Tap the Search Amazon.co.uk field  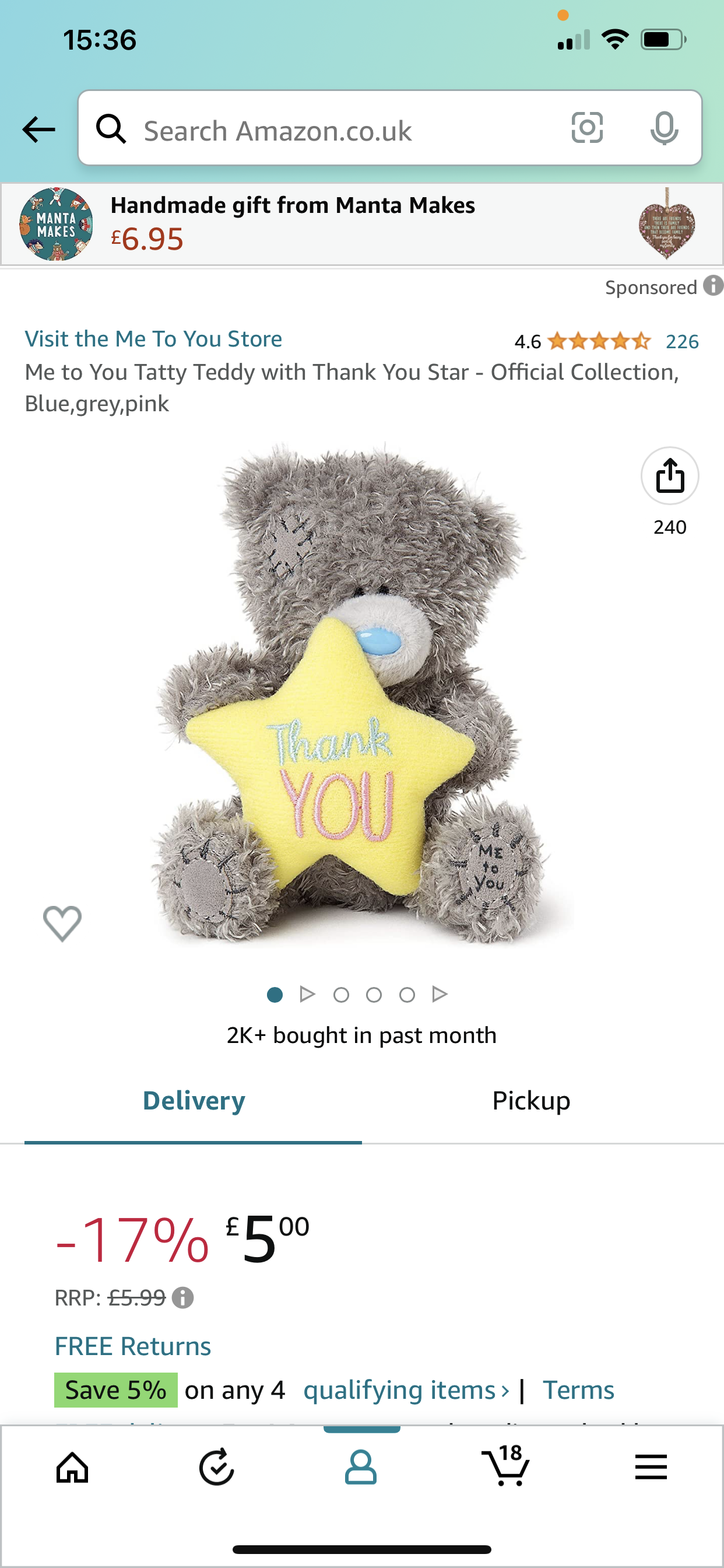[x=340, y=129]
